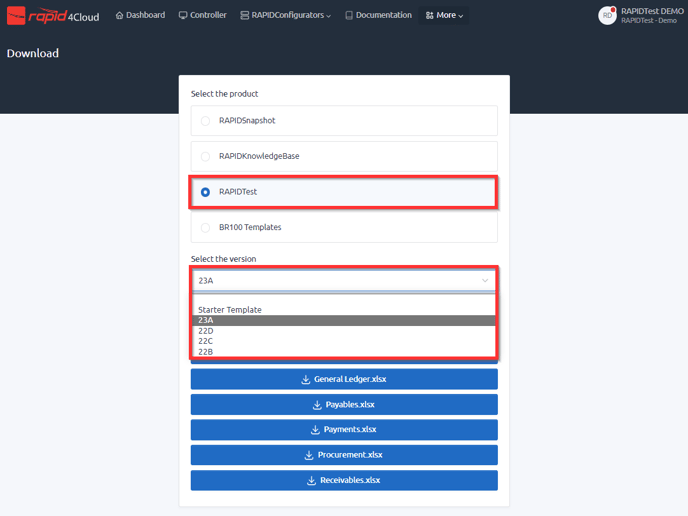
Task: Click the Download page heading
Action: (x=32, y=53)
